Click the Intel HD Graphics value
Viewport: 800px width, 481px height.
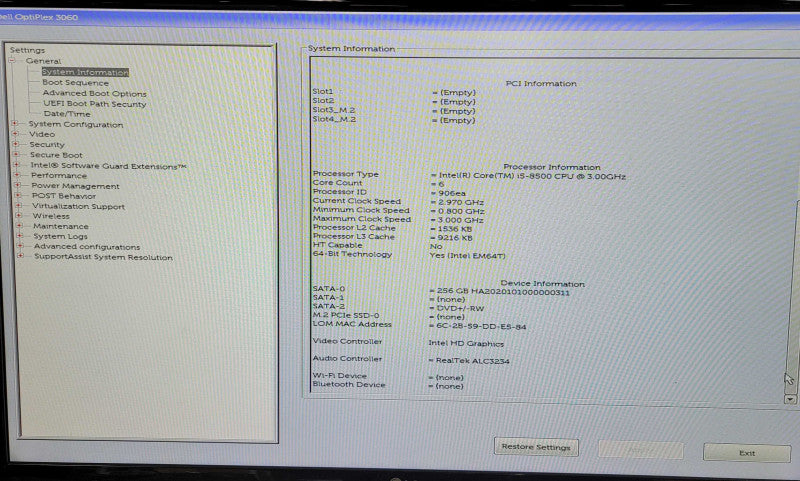[466, 343]
